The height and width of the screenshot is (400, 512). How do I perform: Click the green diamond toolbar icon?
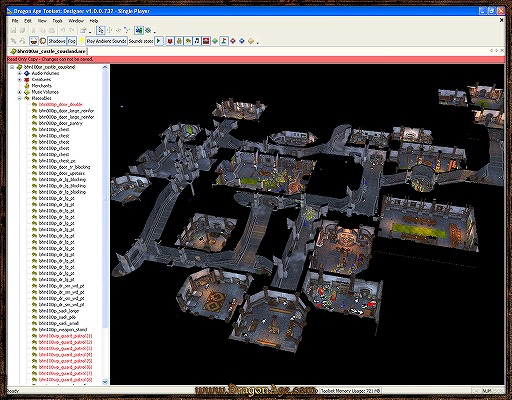point(215,41)
